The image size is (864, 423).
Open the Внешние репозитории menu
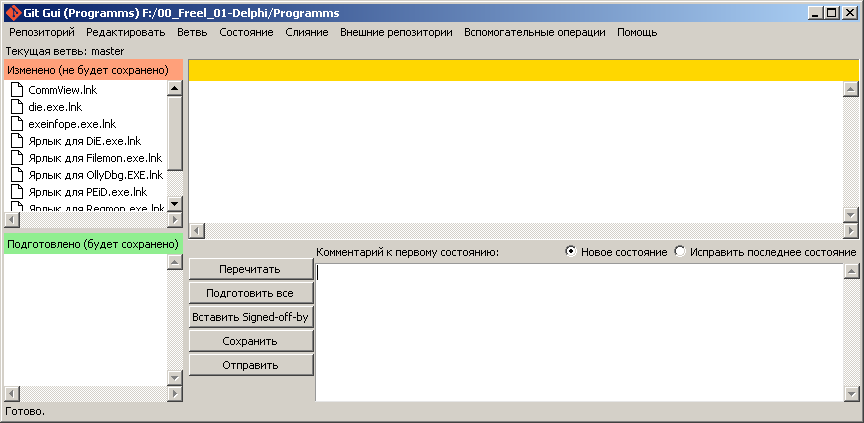click(x=396, y=32)
